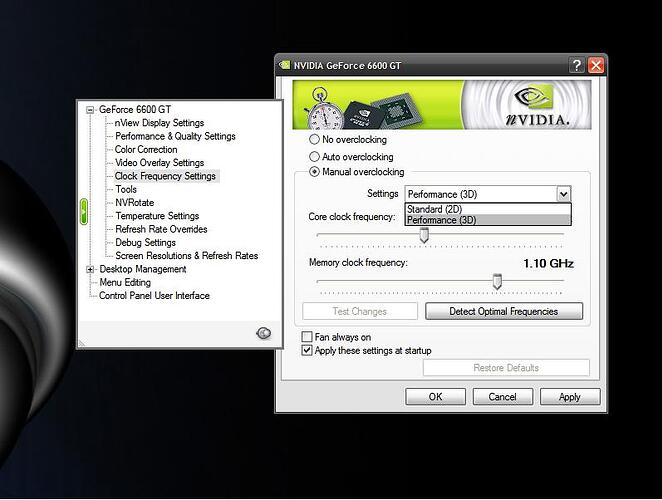Image resolution: width=662 pixels, height=500 pixels.
Task: Choose Manual overclocking radio button
Action: pyautogui.click(x=314, y=172)
